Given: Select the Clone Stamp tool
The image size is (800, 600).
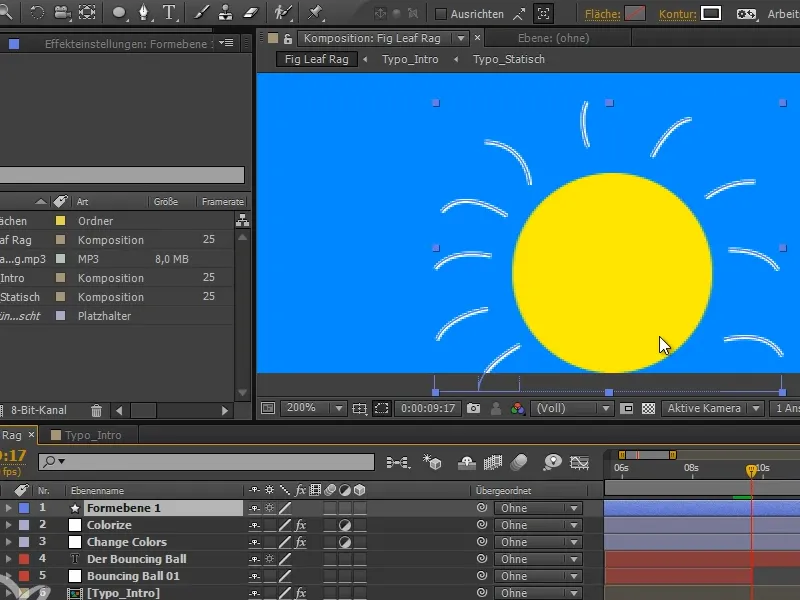Looking at the screenshot, I should [226, 12].
